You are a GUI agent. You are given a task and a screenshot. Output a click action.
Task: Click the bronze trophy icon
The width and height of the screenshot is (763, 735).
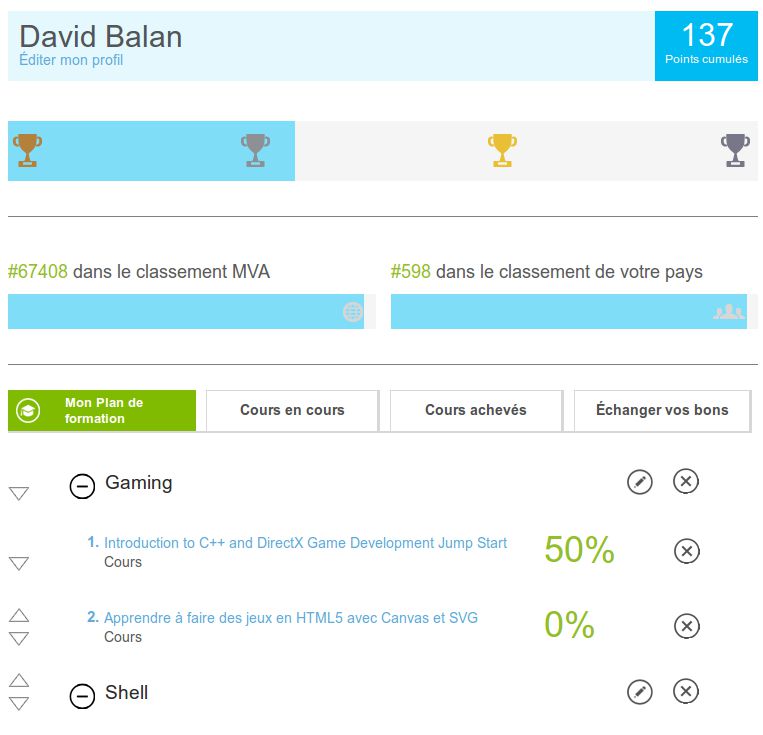27,150
